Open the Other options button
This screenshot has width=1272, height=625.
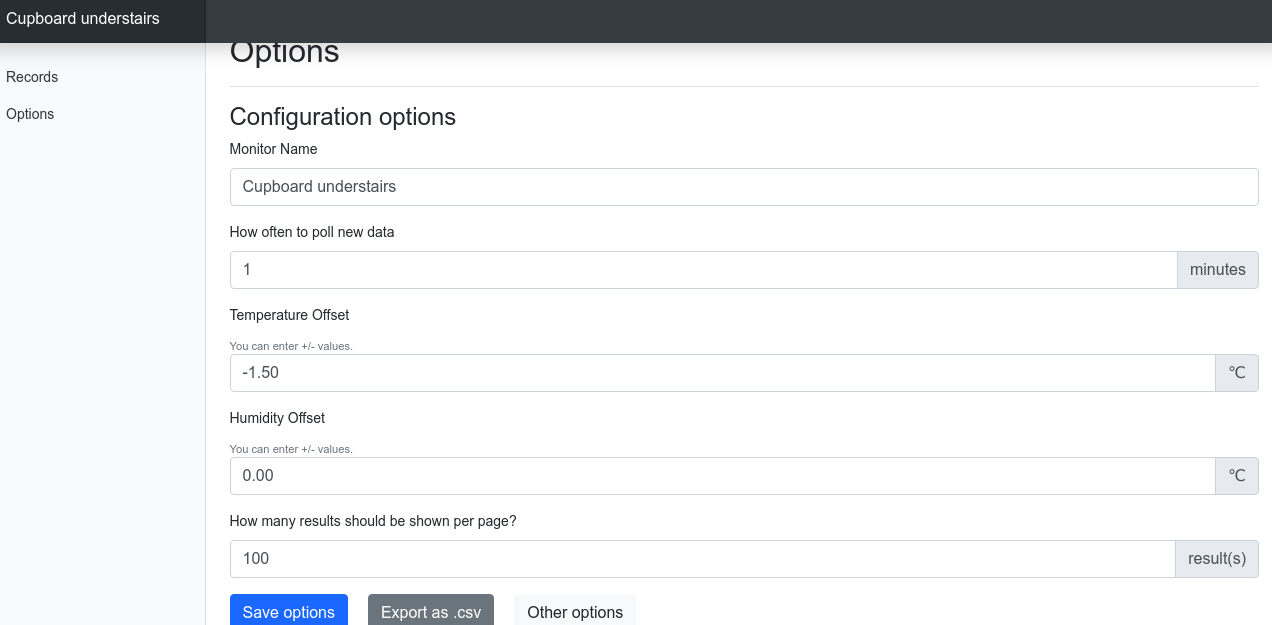[574, 612]
